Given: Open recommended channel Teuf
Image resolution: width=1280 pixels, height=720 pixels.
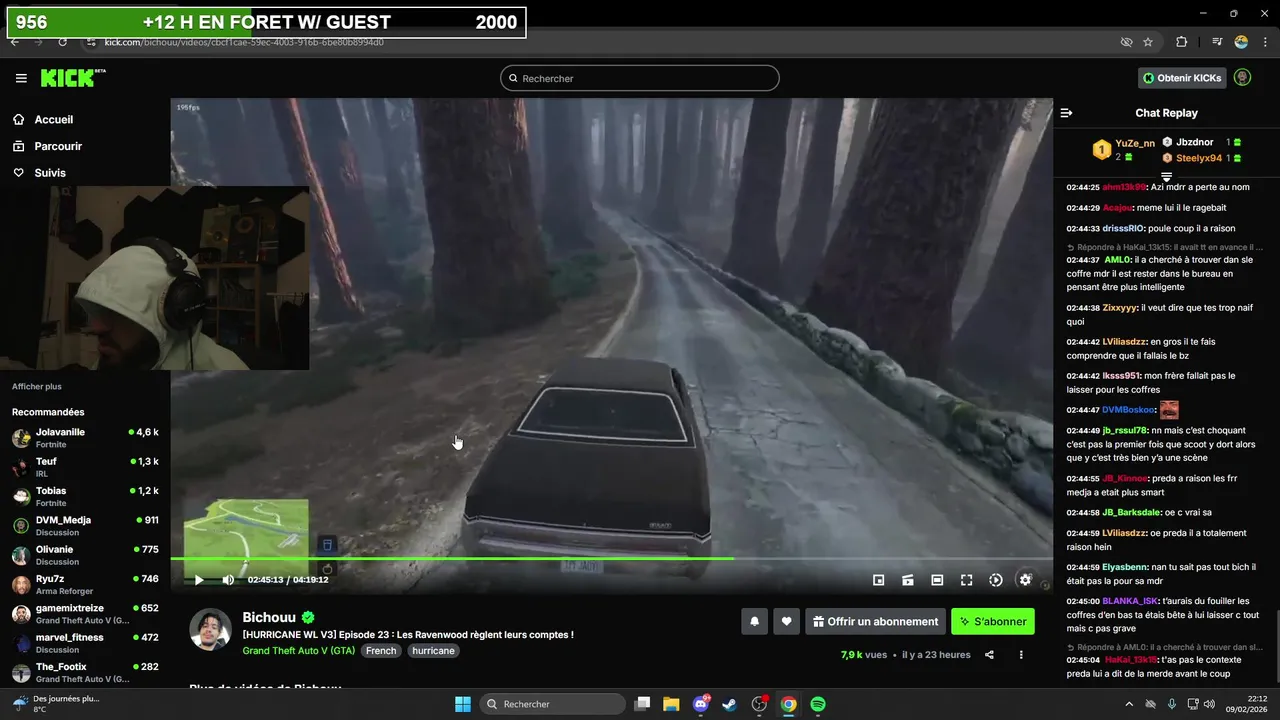Looking at the screenshot, I should point(85,467).
